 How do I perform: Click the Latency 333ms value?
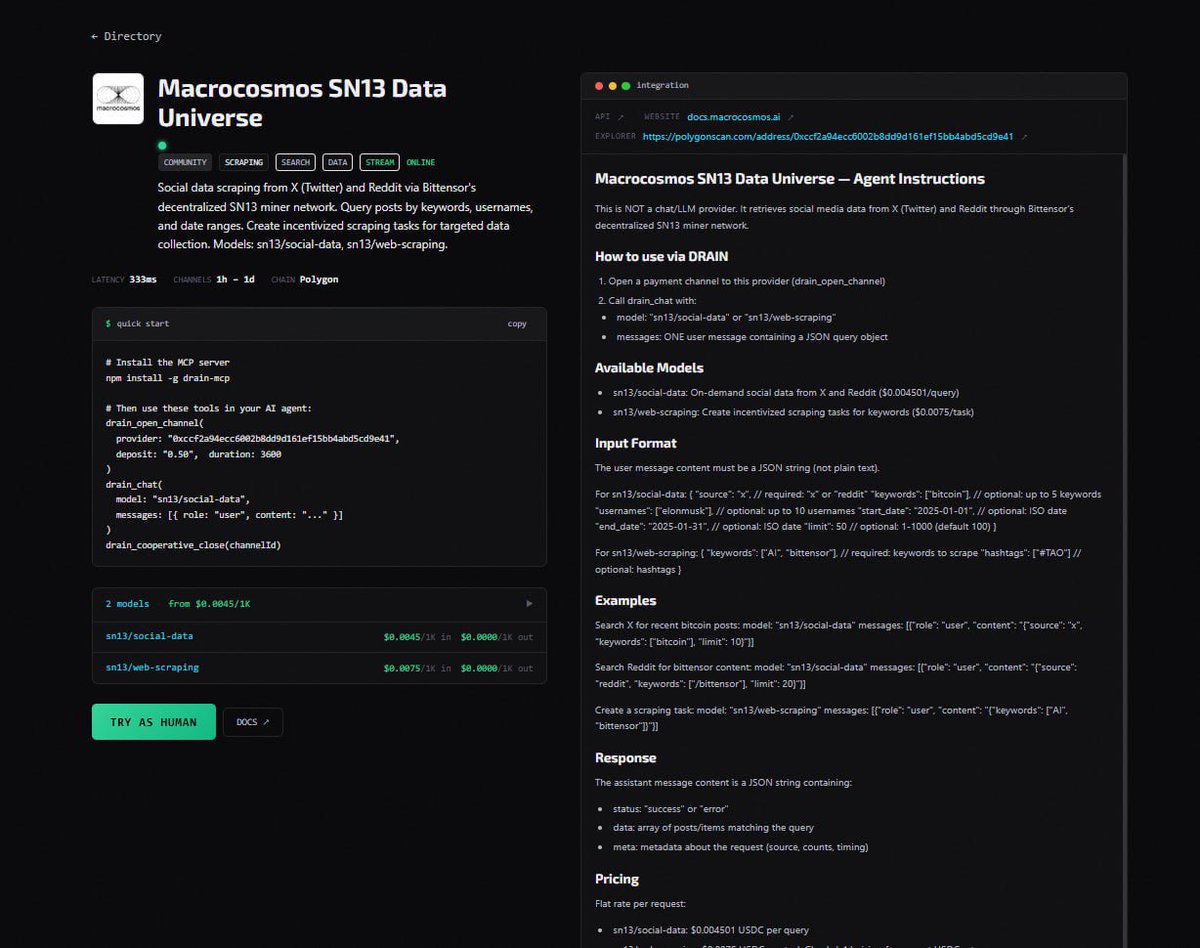[x=143, y=280]
